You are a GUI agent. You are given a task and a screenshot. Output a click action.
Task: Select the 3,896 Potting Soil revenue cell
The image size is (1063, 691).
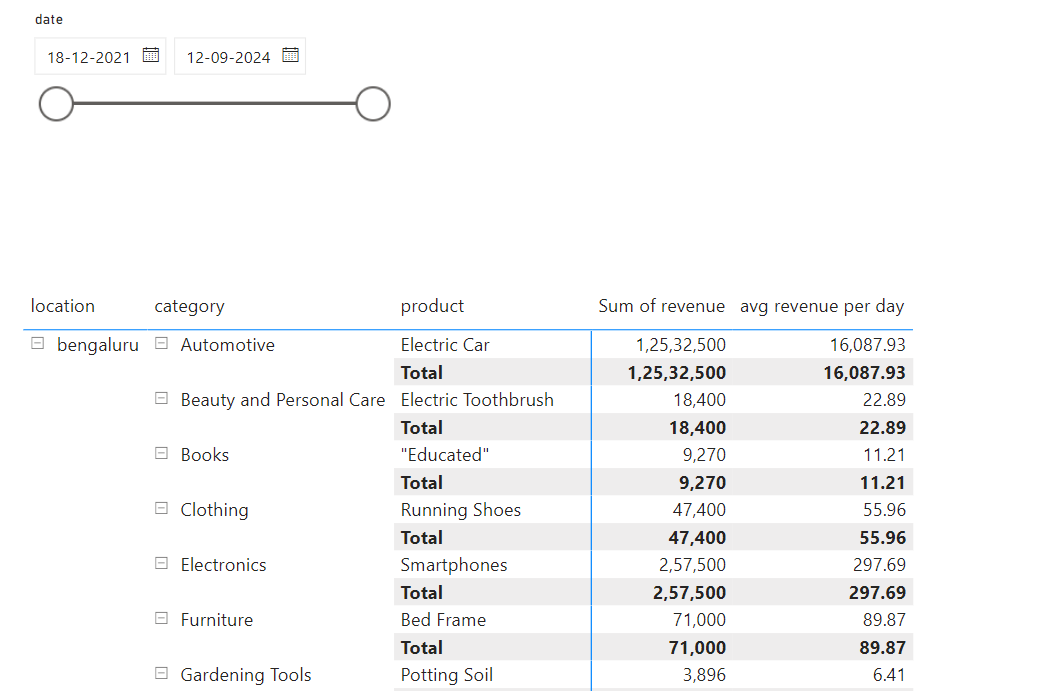704,675
